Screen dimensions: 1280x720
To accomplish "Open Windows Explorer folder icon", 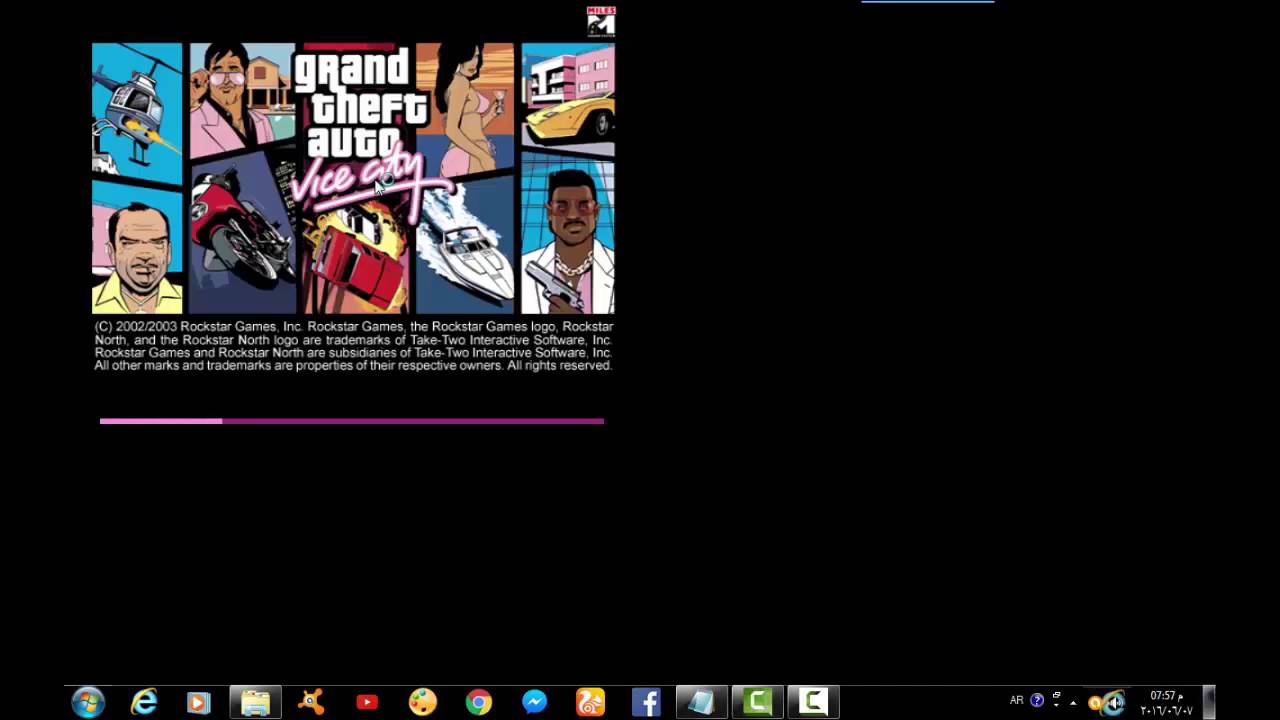I will (x=255, y=702).
